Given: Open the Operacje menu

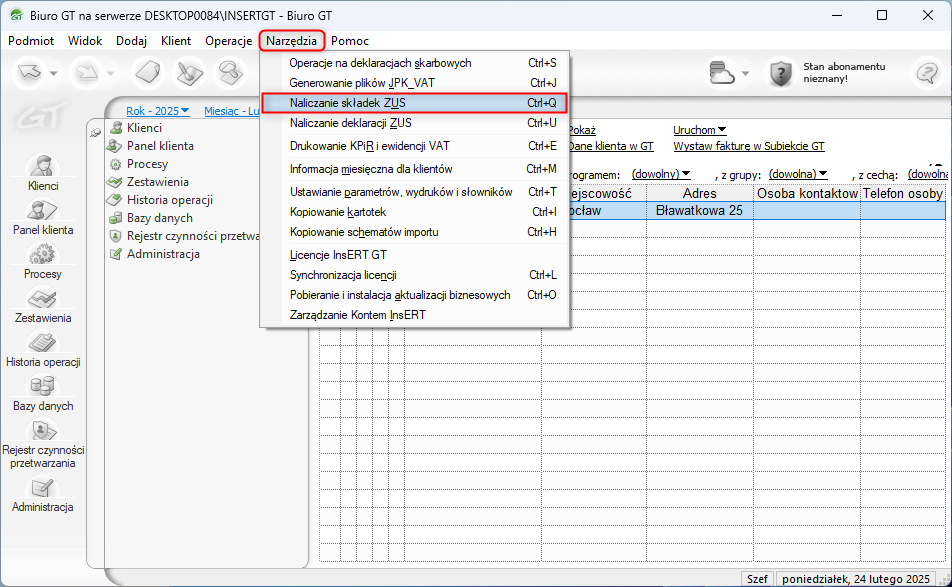Looking at the screenshot, I should coord(228,41).
